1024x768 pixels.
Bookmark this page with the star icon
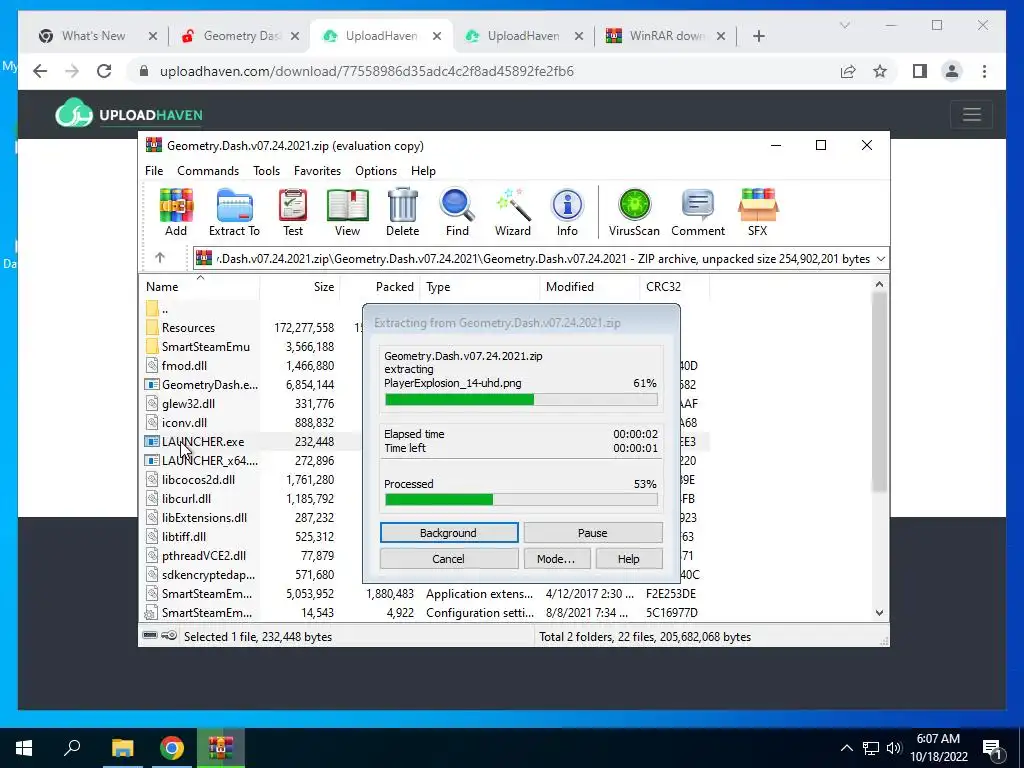click(880, 71)
